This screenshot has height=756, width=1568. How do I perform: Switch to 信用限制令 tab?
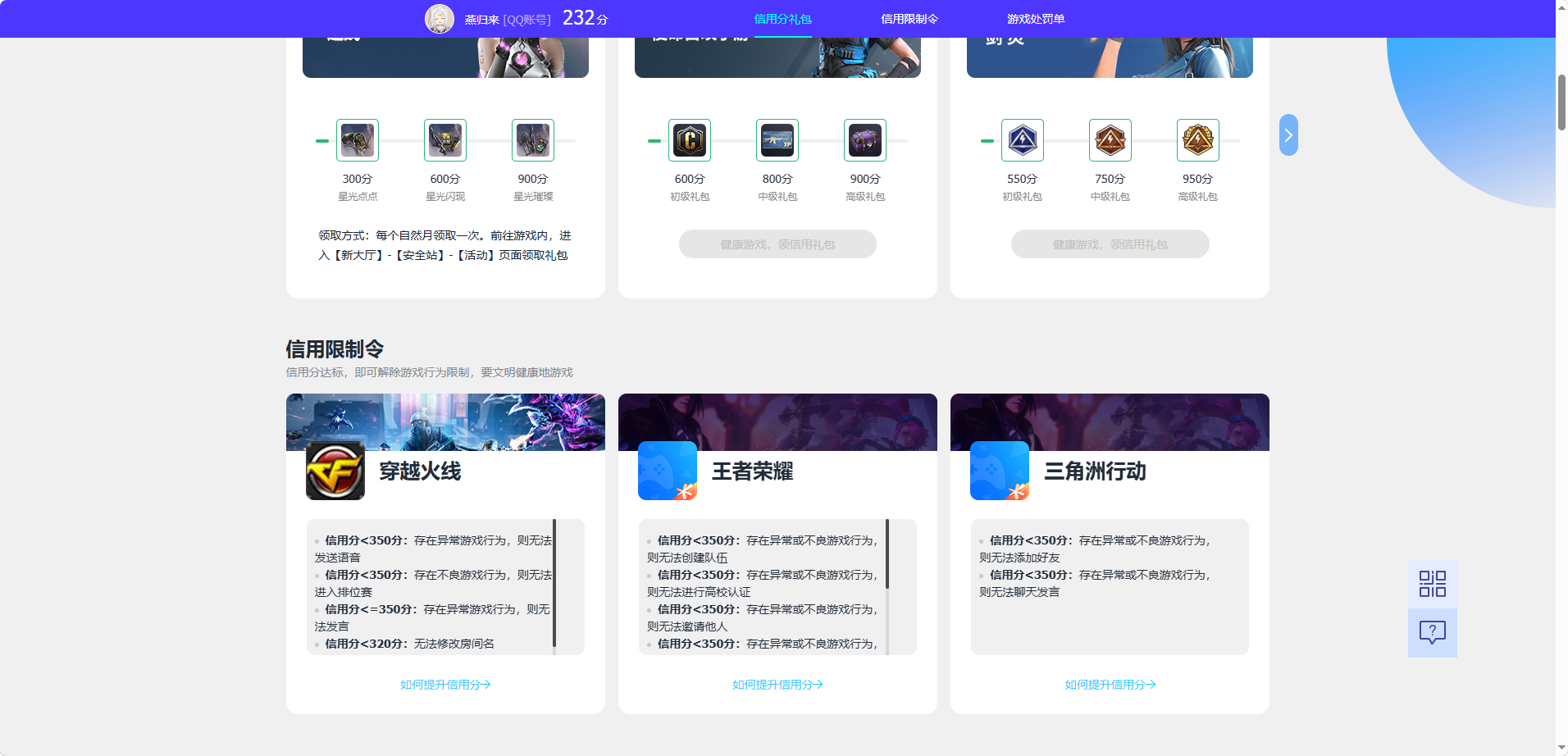coord(909,19)
